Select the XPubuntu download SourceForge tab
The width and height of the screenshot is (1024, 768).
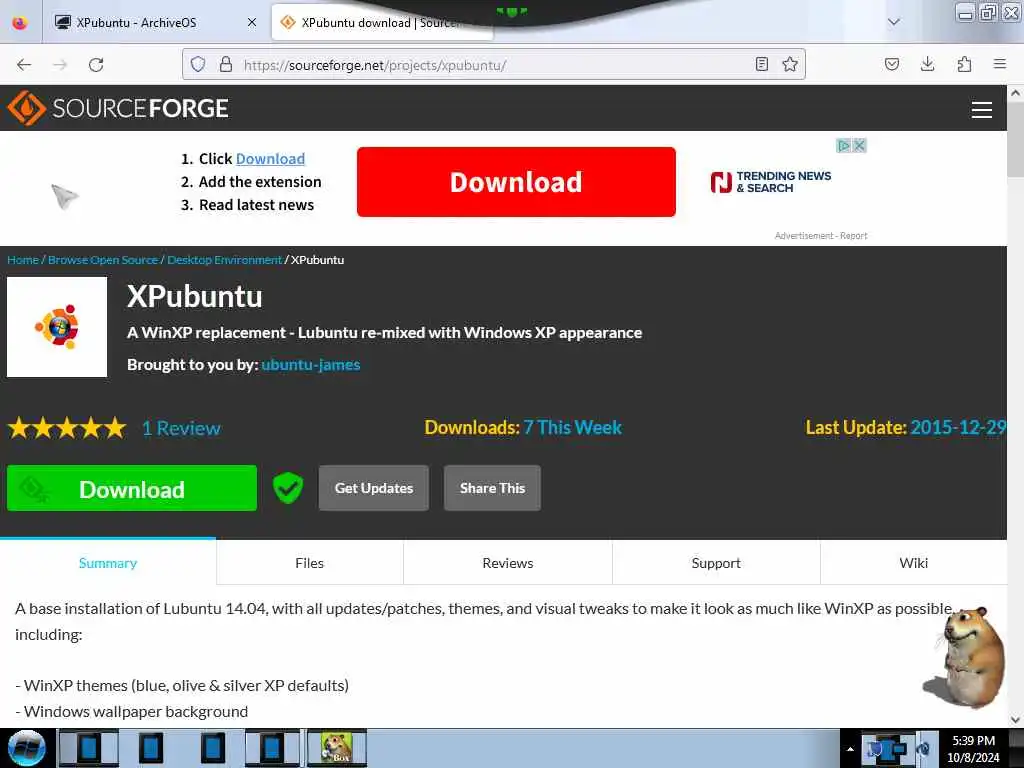coord(383,23)
